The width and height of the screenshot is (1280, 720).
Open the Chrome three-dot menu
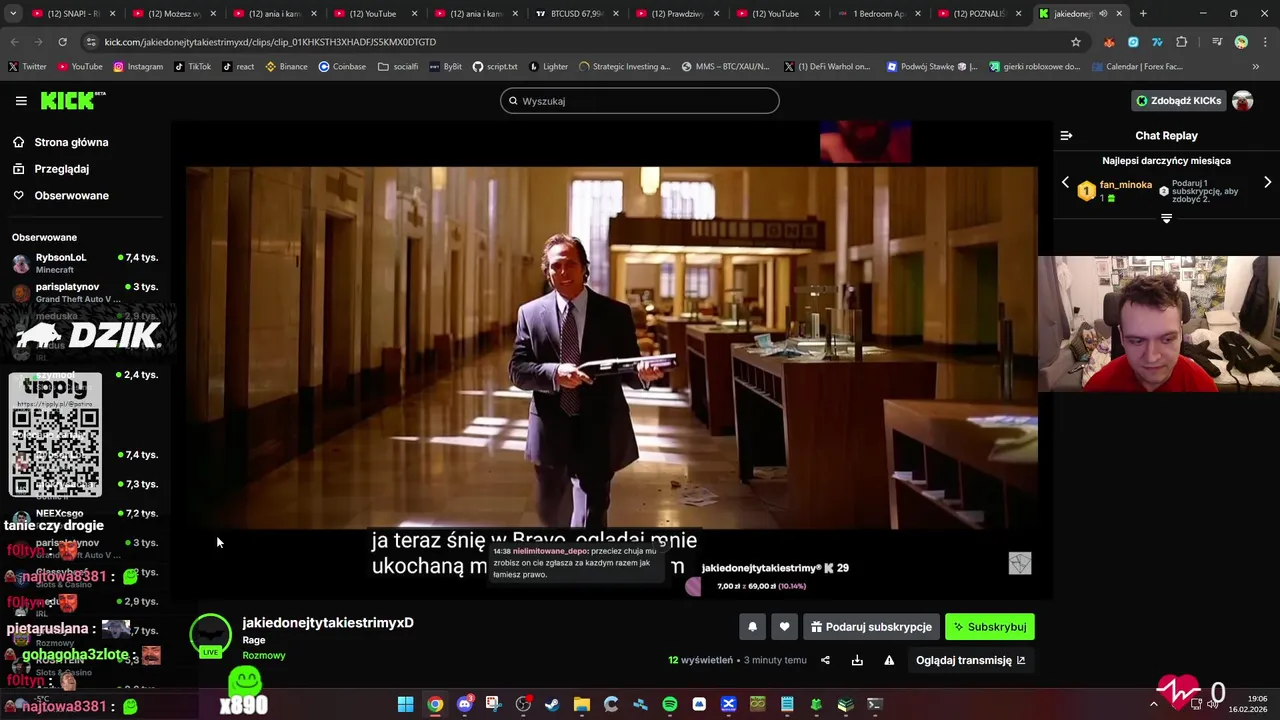pos(1265,42)
